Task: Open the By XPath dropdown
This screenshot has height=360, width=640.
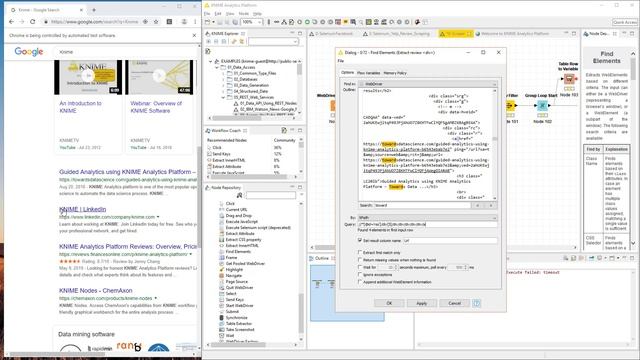Action: click(x=427, y=218)
